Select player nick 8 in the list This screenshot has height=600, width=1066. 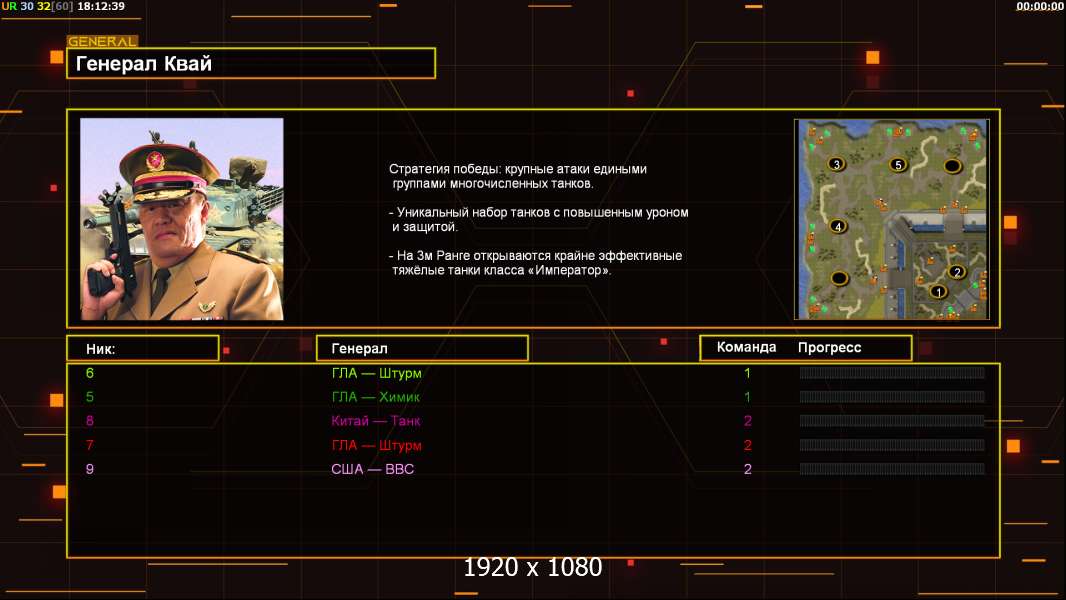(x=90, y=421)
